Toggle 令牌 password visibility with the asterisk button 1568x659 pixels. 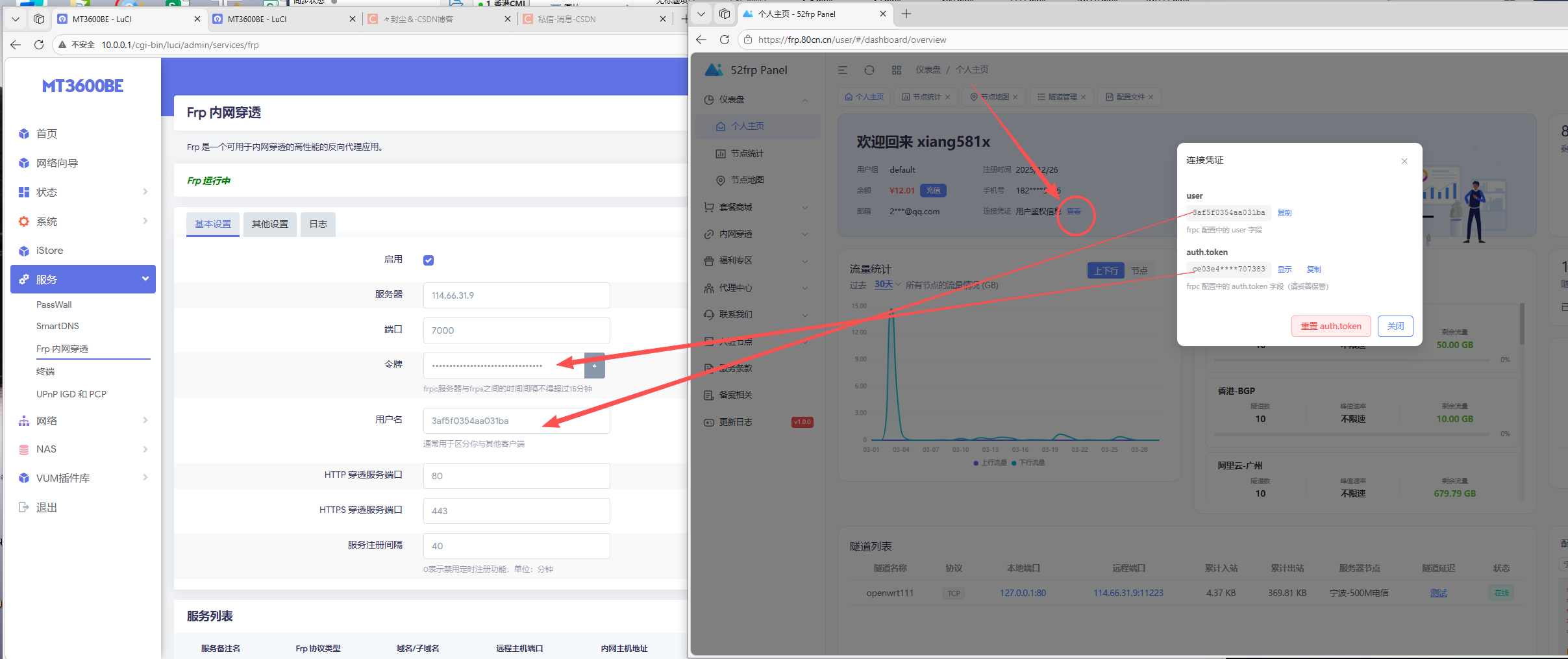click(595, 366)
